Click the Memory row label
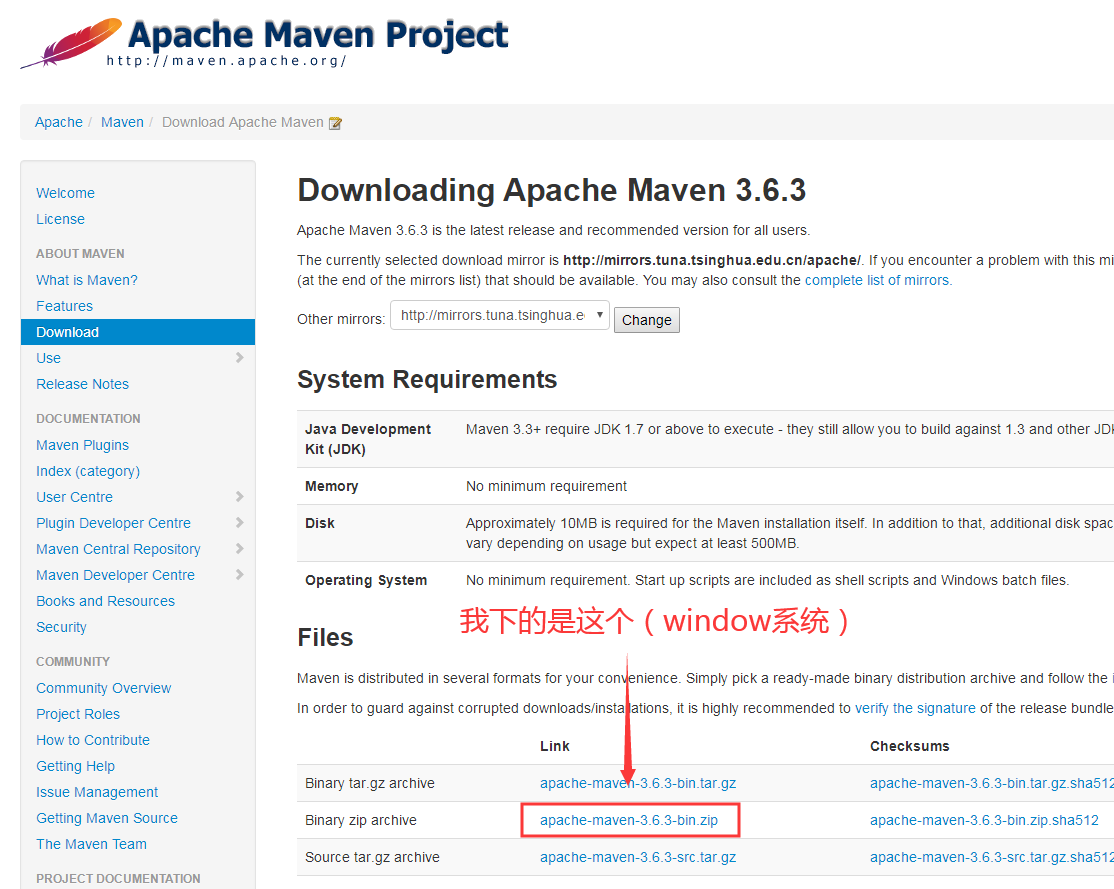1114x889 pixels. [x=332, y=486]
